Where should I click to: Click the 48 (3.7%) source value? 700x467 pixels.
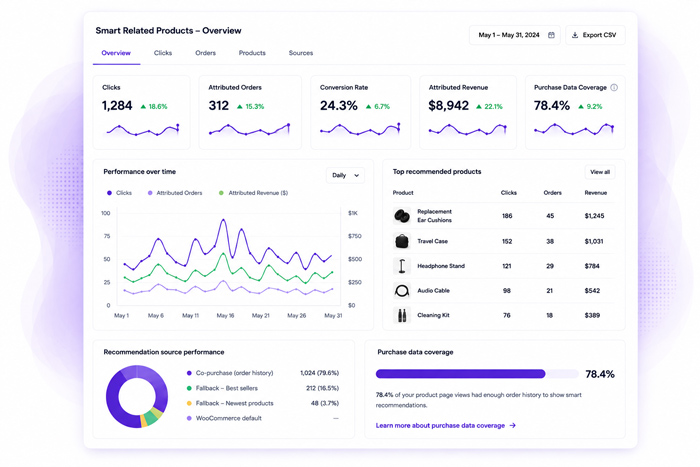(x=325, y=403)
